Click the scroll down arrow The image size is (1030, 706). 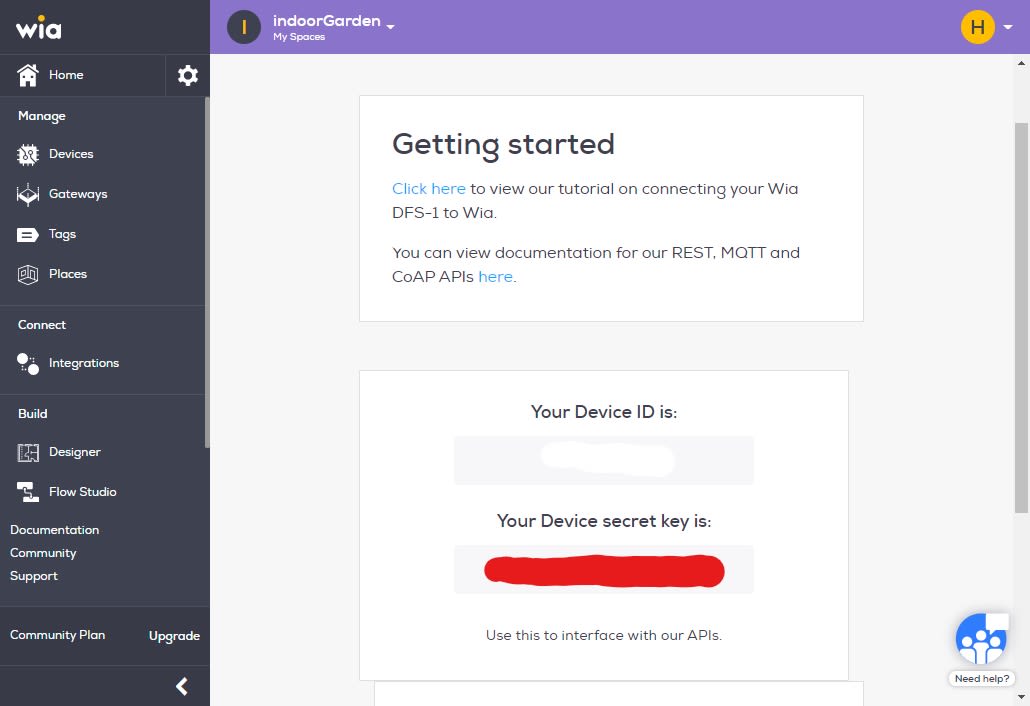point(1021,697)
